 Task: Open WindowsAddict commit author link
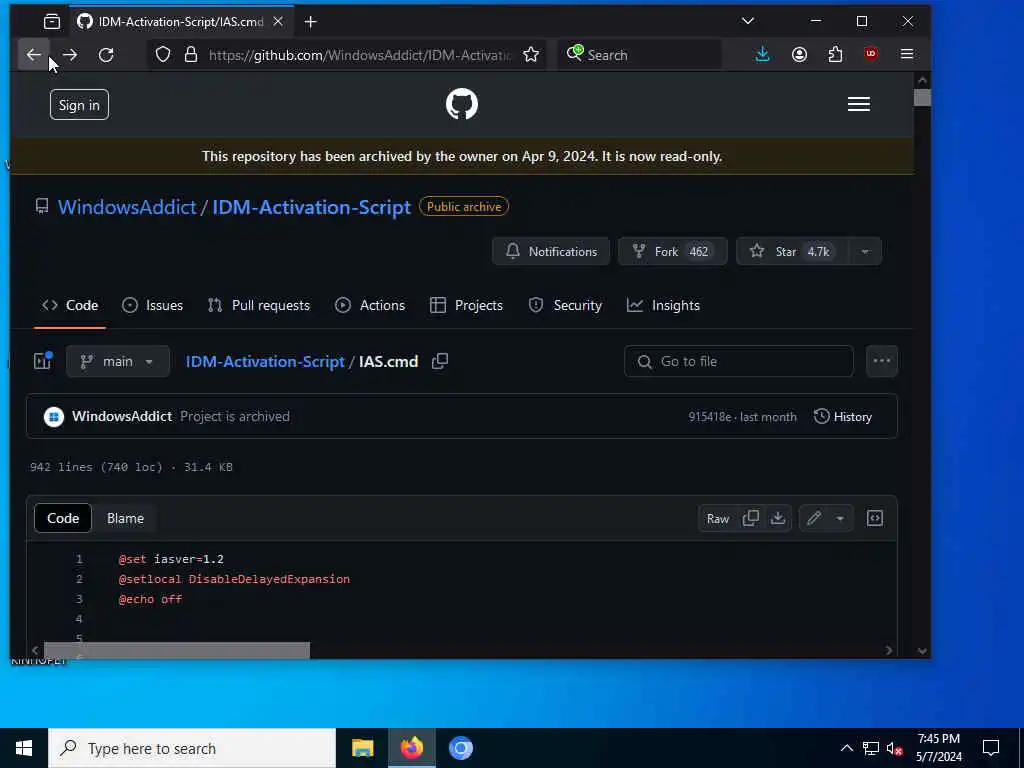(121, 417)
